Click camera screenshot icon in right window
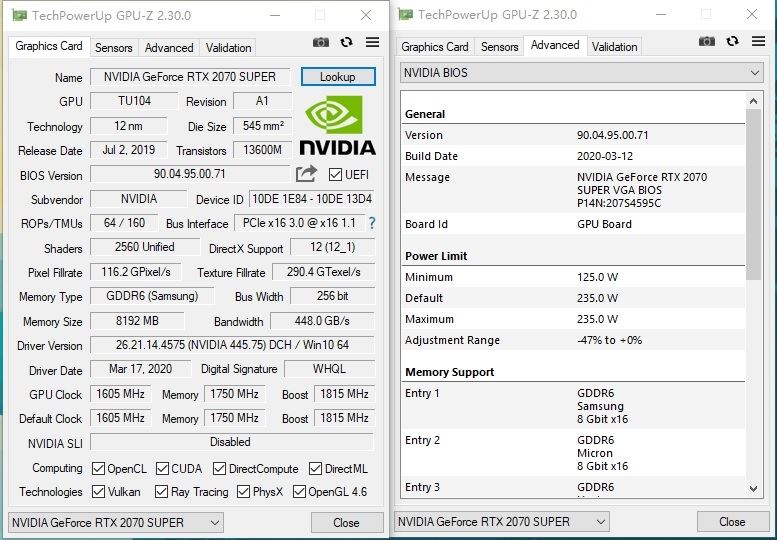Image resolution: width=777 pixels, height=540 pixels. point(707,41)
